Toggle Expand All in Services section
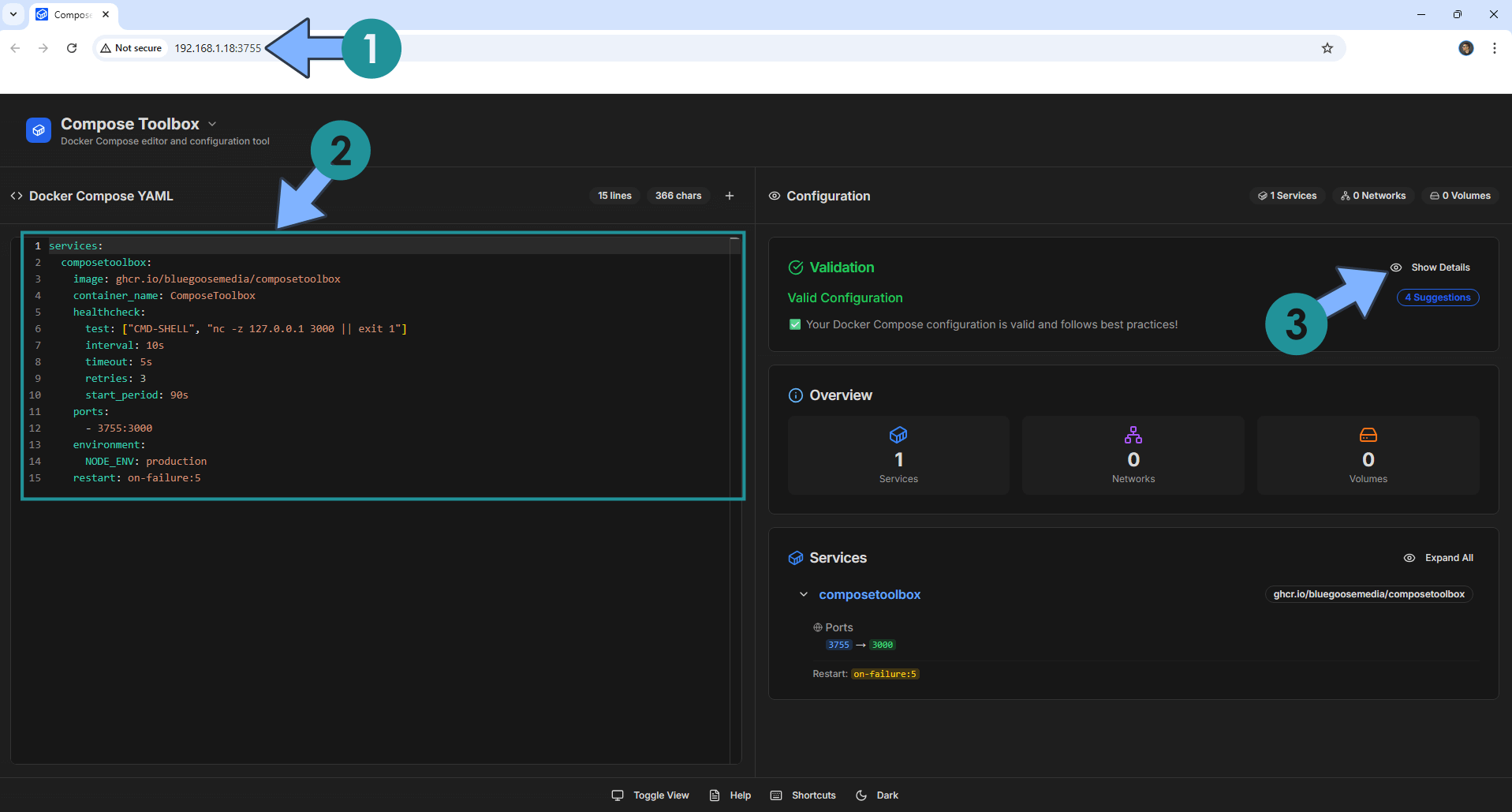 pos(1439,558)
